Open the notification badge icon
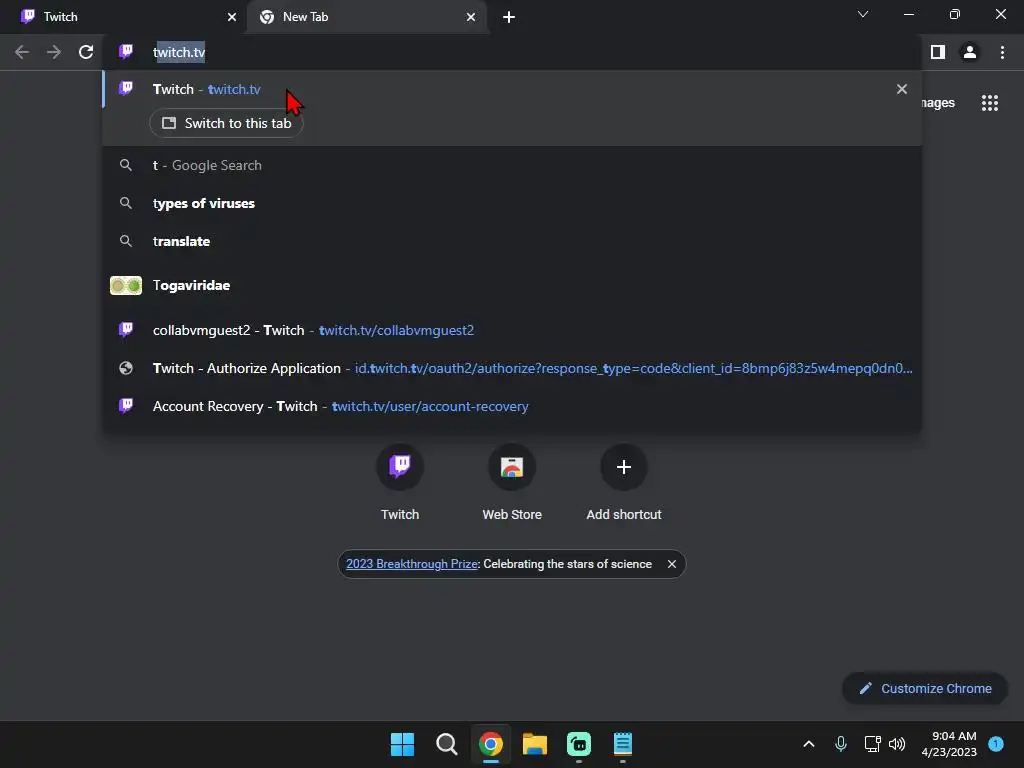The width and height of the screenshot is (1024, 768). [996, 744]
